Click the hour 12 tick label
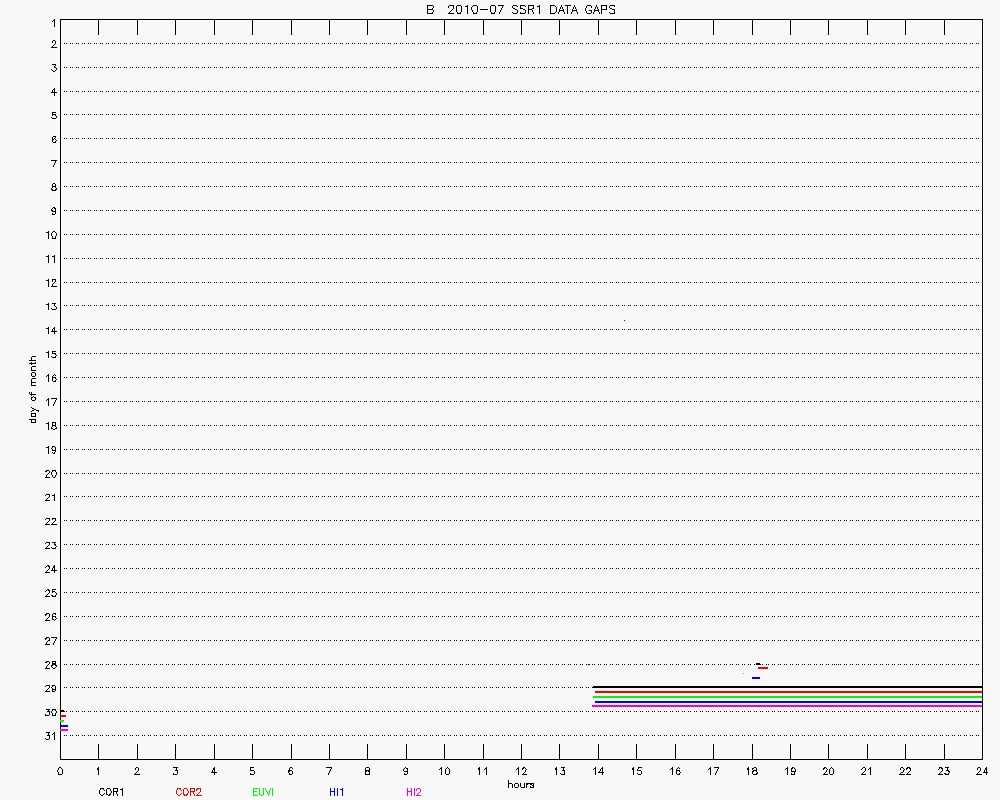 pos(521,771)
